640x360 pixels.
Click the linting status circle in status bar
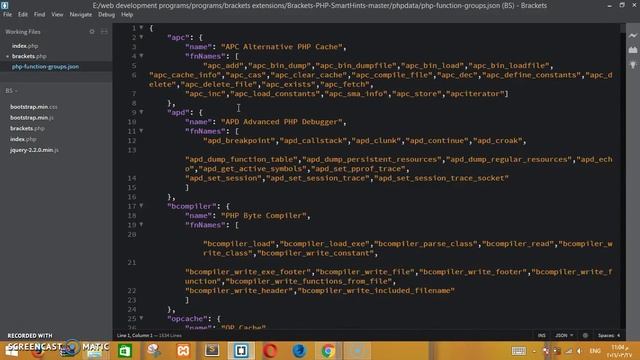point(585,336)
